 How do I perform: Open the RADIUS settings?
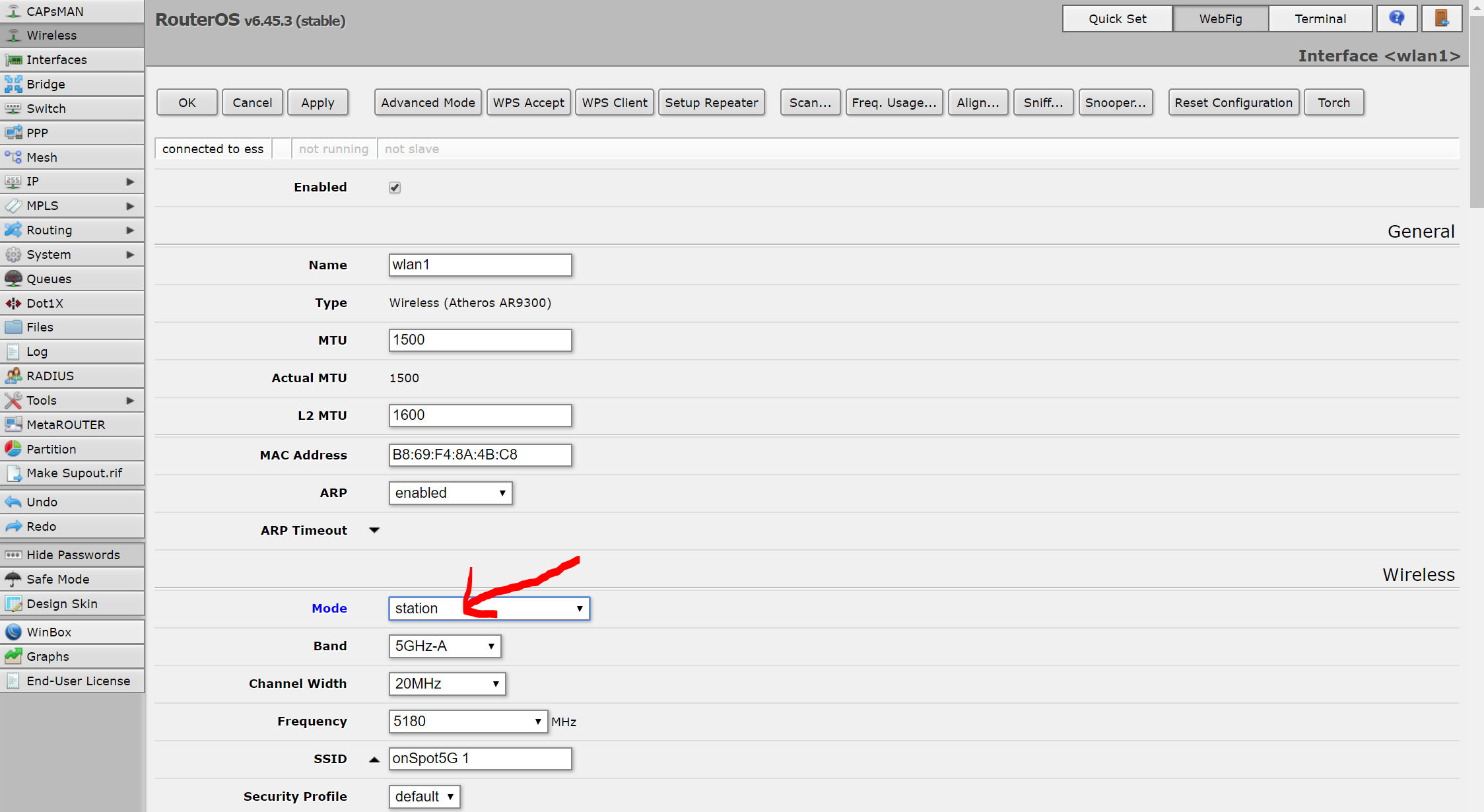point(50,376)
